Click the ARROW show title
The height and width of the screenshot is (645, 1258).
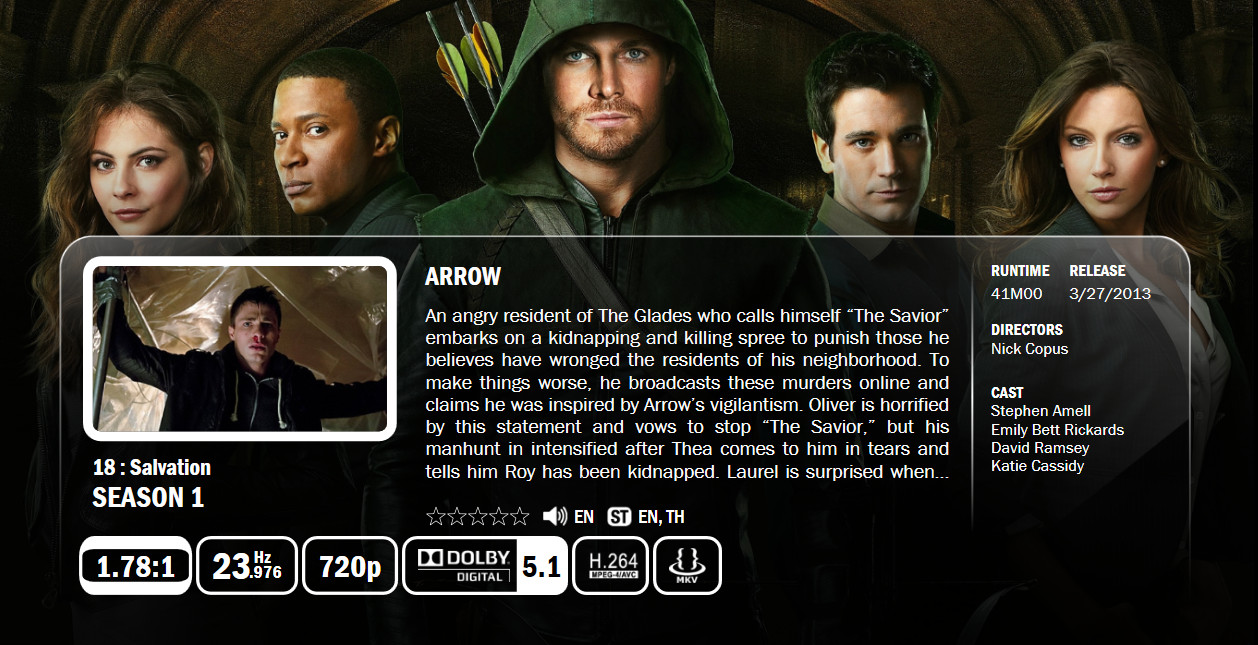coord(463,277)
